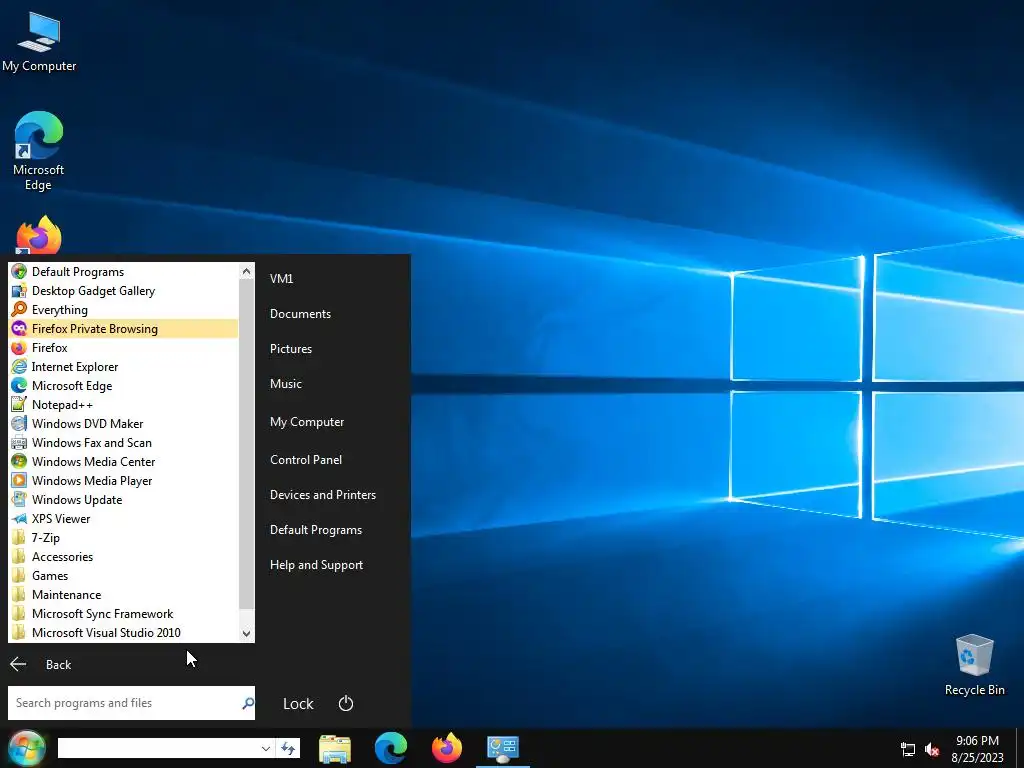Open Windows Media Center icon
Viewport: 1024px width, 768px height.
(x=19, y=461)
